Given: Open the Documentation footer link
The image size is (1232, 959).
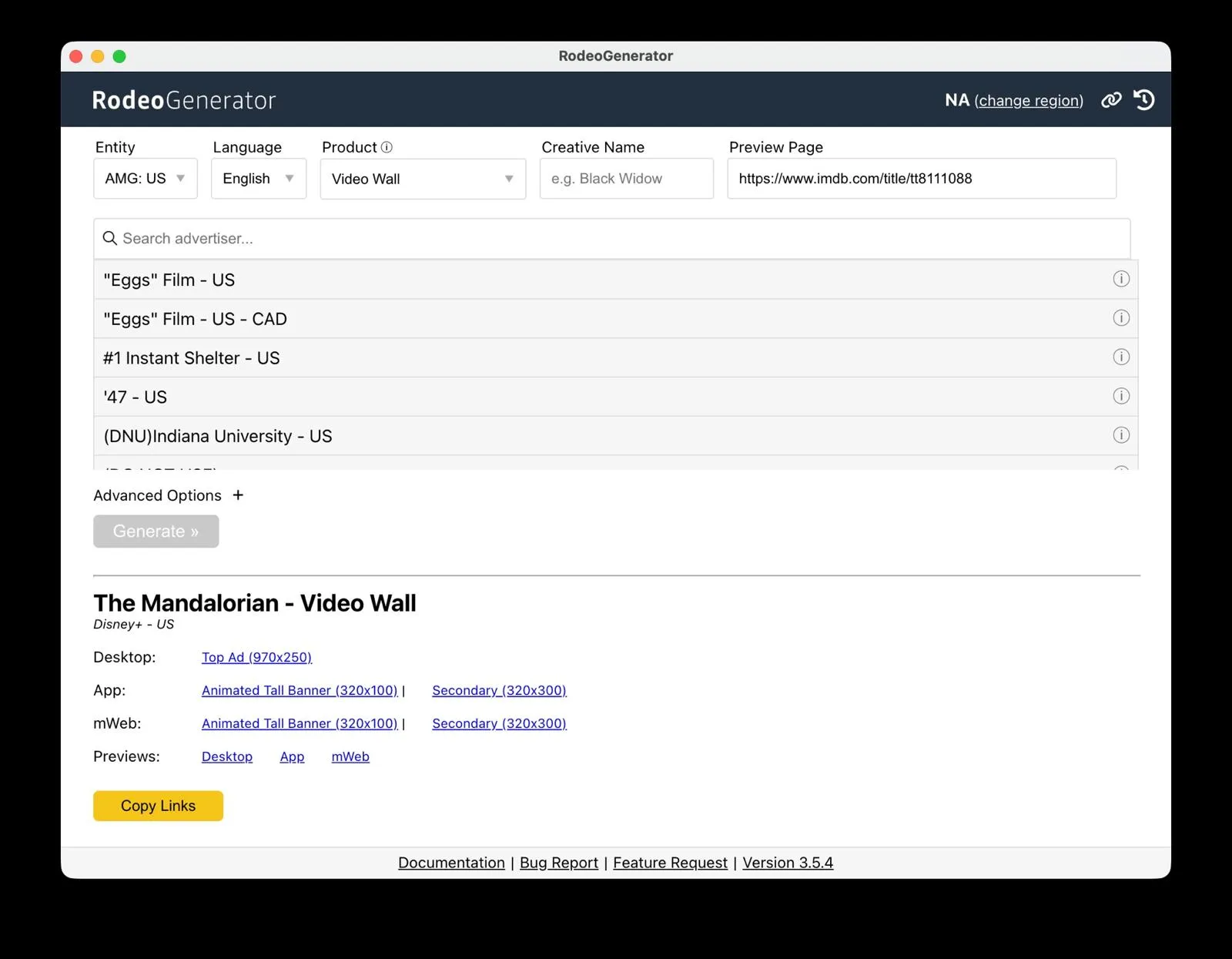Looking at the screenshot, I should pyautogui.click(x=451, y=863).
